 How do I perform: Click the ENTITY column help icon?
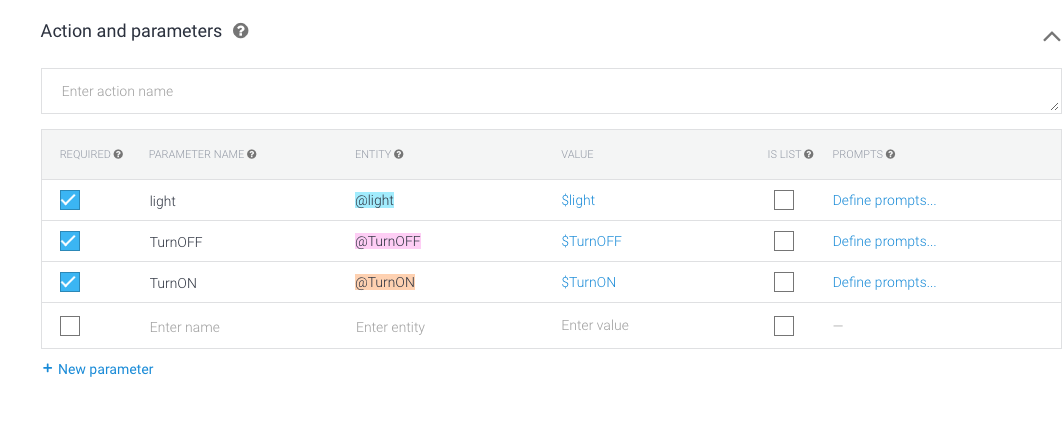point(399,155)
